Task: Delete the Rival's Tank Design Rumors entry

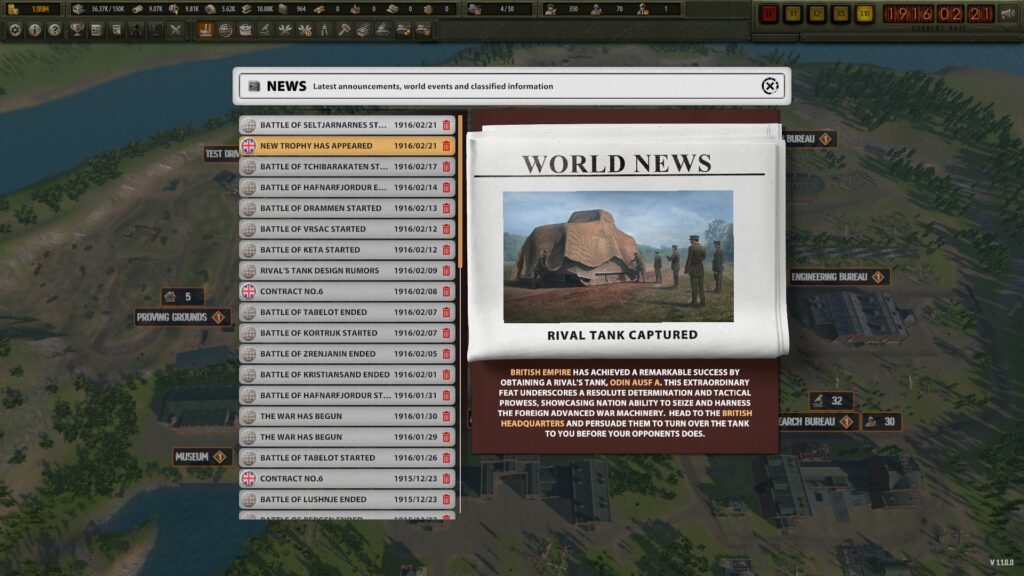Action: [446, 271]
